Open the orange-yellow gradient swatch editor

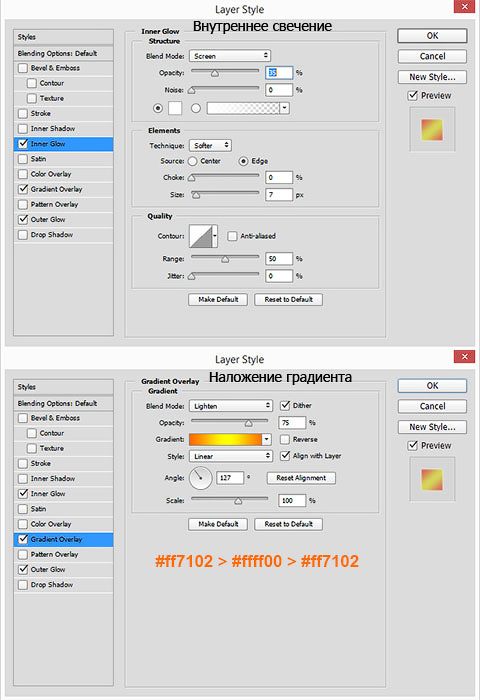[225, 439]
